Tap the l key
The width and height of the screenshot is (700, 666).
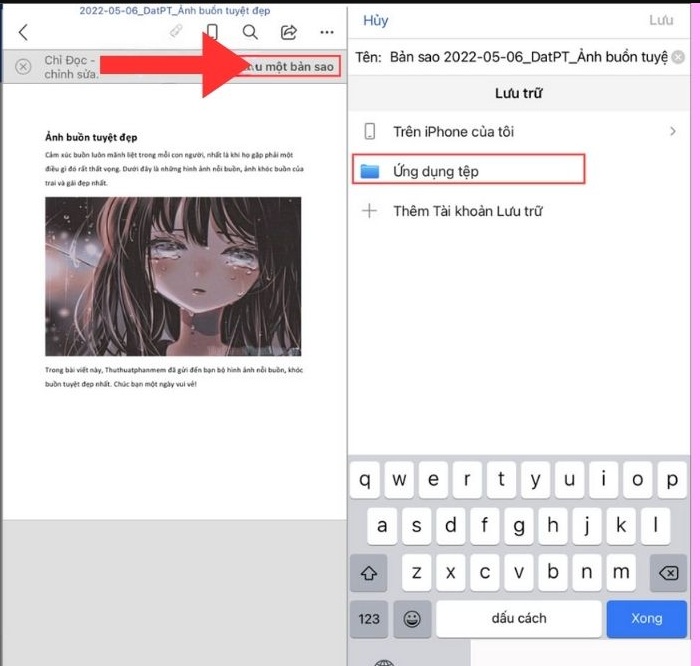[655, 526]
